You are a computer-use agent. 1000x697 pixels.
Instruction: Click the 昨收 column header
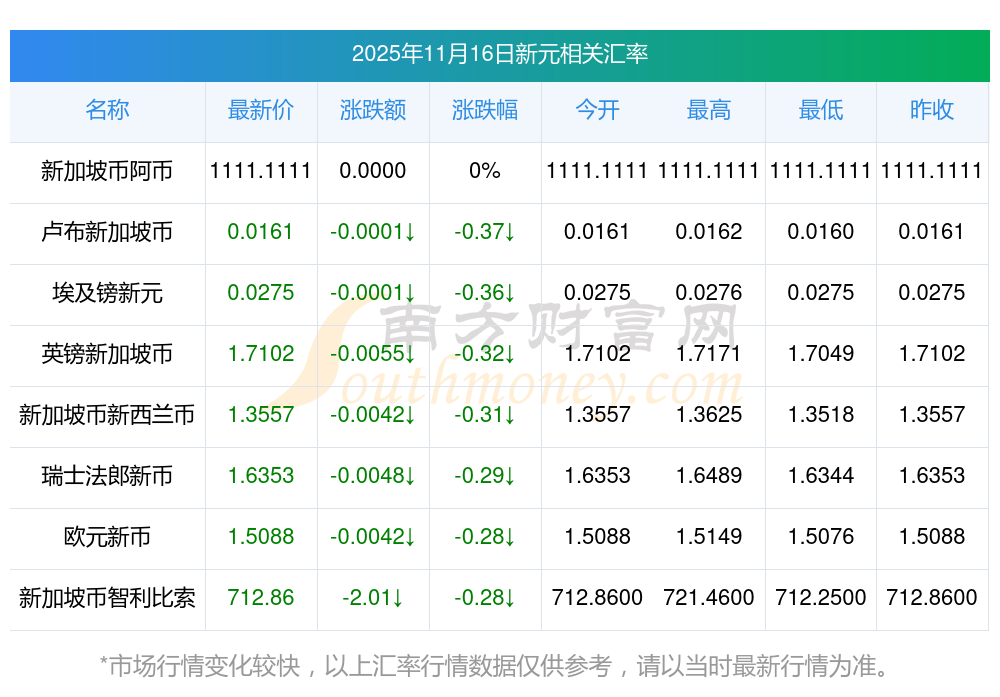(x=932, y=110)
